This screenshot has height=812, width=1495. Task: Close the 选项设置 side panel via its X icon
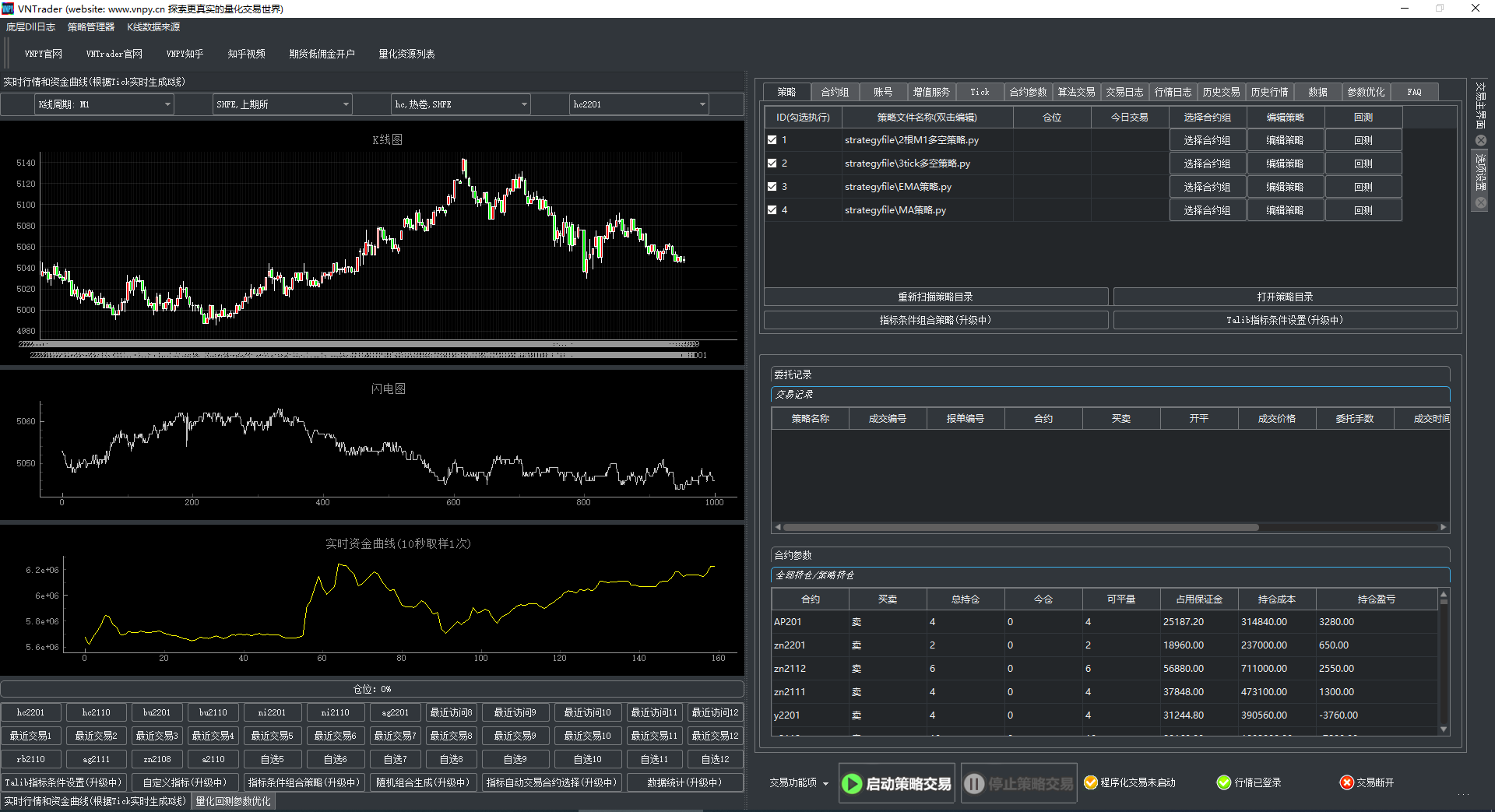[x=1480, y=203]
